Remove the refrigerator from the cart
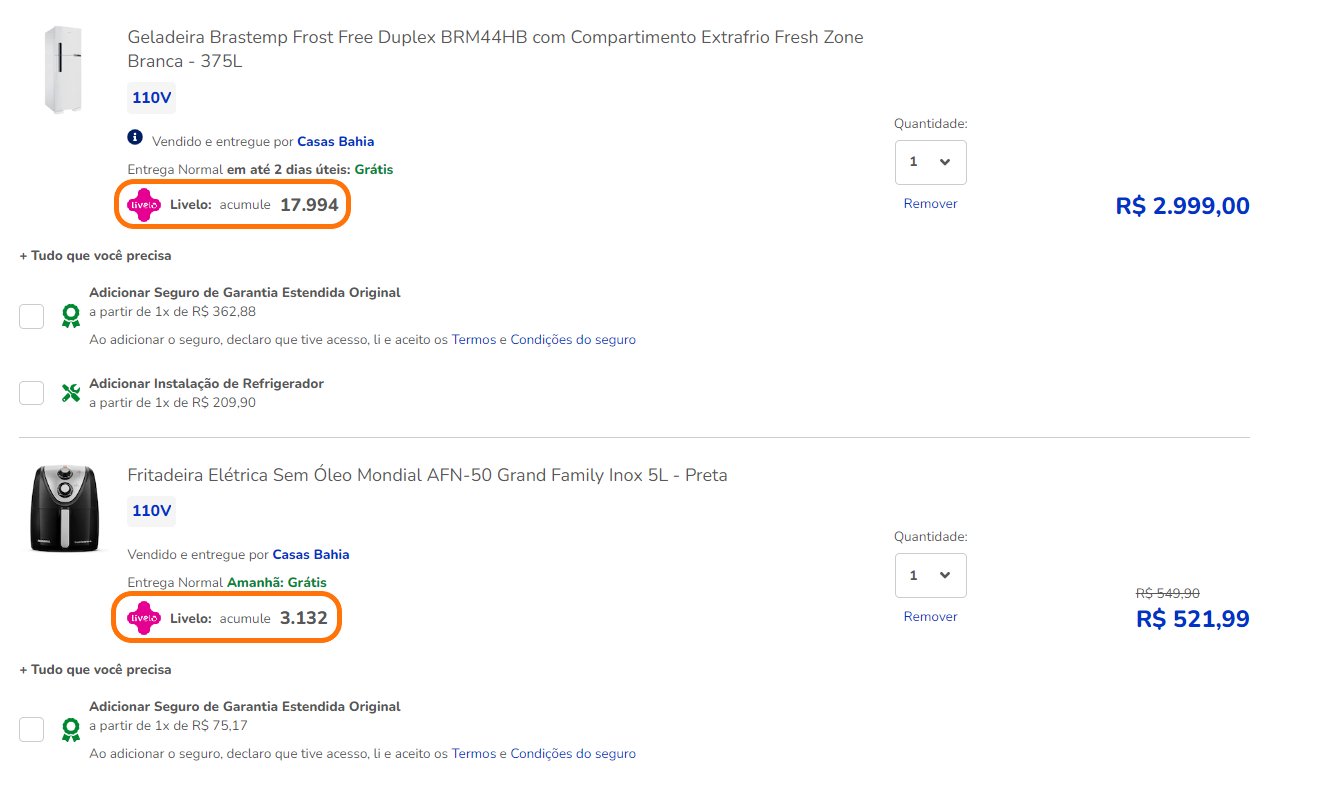The width and height of the screenshot is (1328, 792). [930, 204]
